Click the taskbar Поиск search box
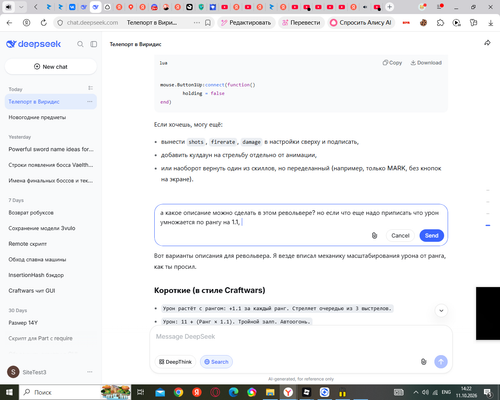500x400 pixels. 60,392
